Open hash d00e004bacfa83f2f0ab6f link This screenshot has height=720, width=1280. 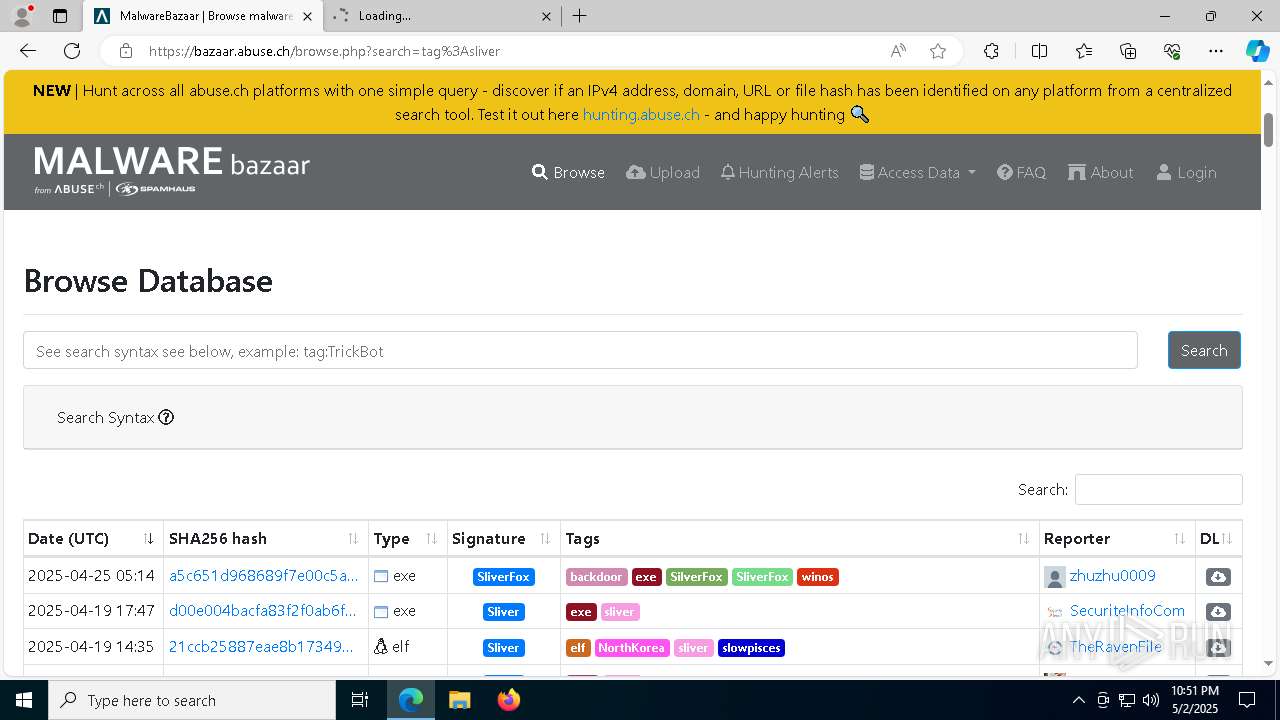click(262, 611)
